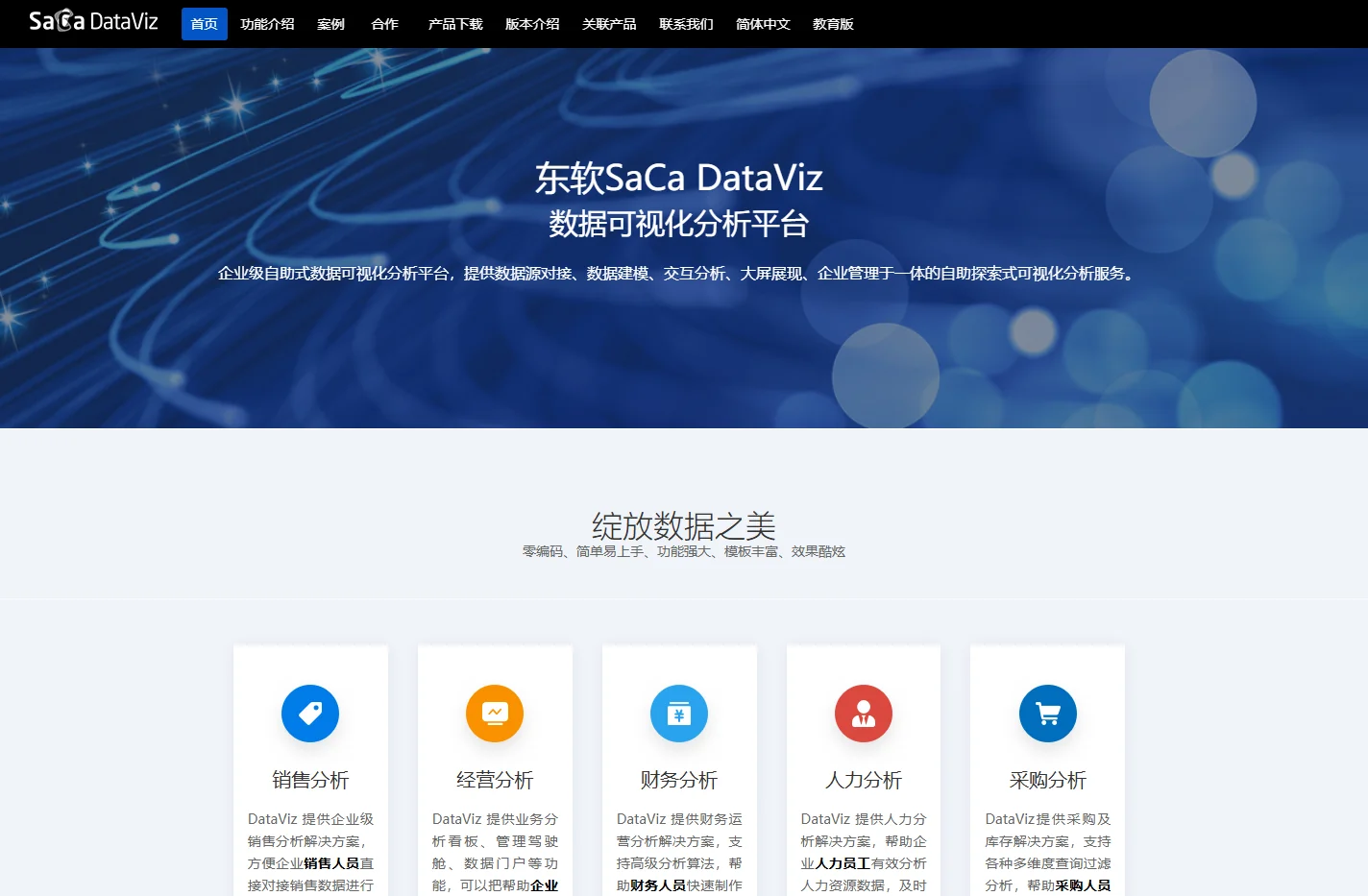Open the 教育版 link
The width and height of the screenshot is (1368, 896).
[833, 24]
